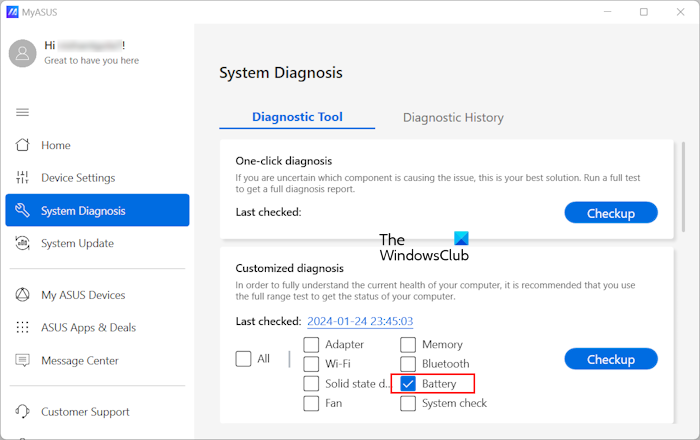Click Checkup for Customized diagnosis
The image size is (700, 440).
[x=610, y=359]
